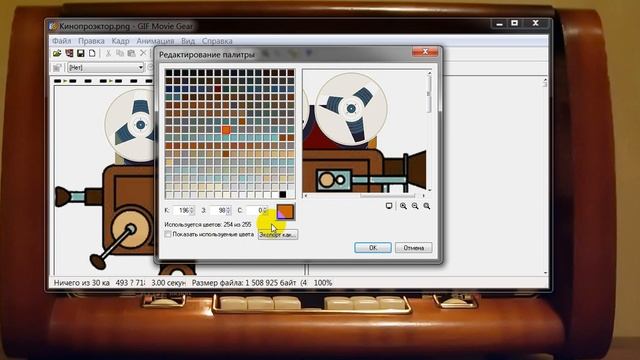Open the Файл menu
The height and width of the screenshot is (360, 640).
pos(62,41)
